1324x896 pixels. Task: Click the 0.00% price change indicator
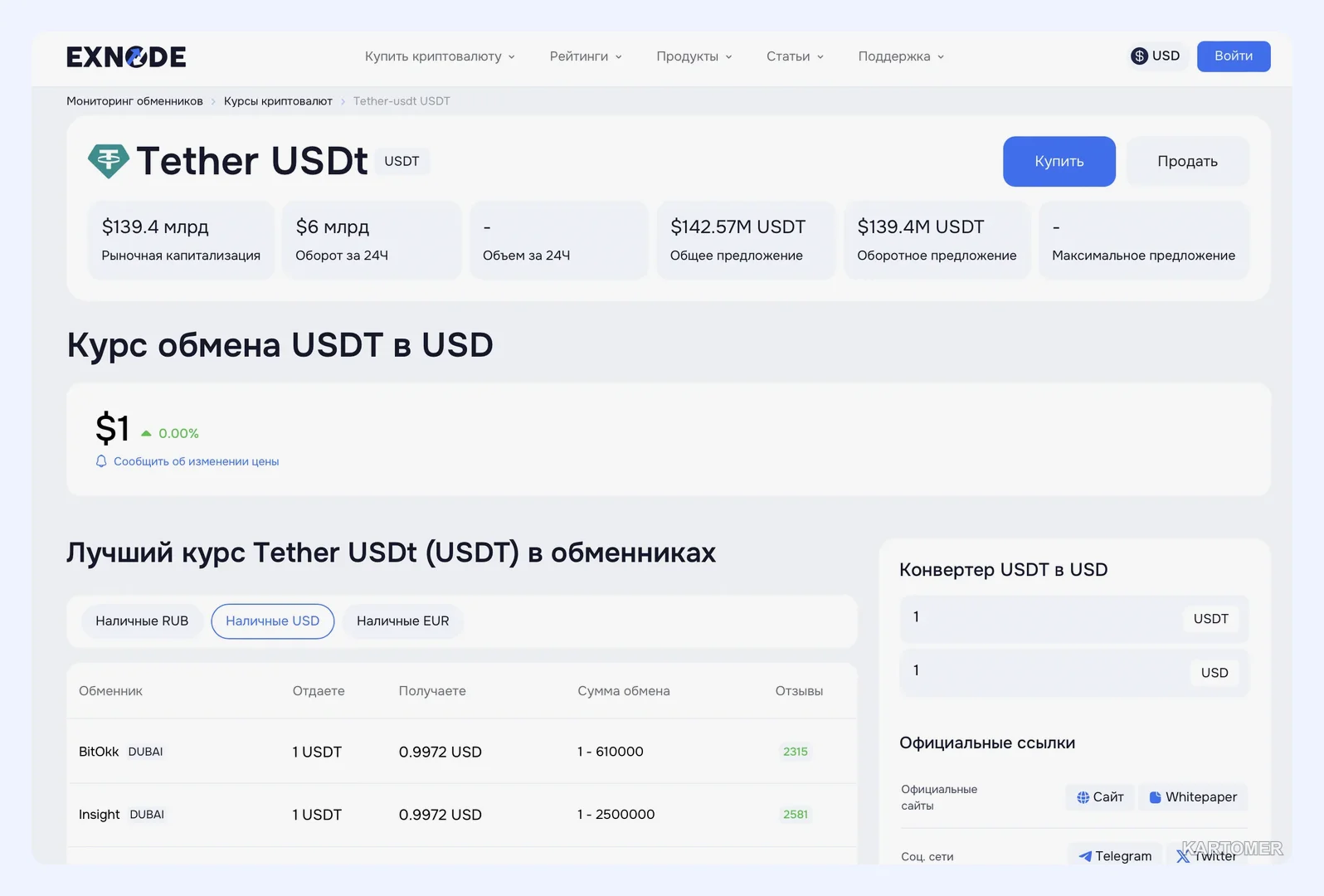(x=170, y=434)
